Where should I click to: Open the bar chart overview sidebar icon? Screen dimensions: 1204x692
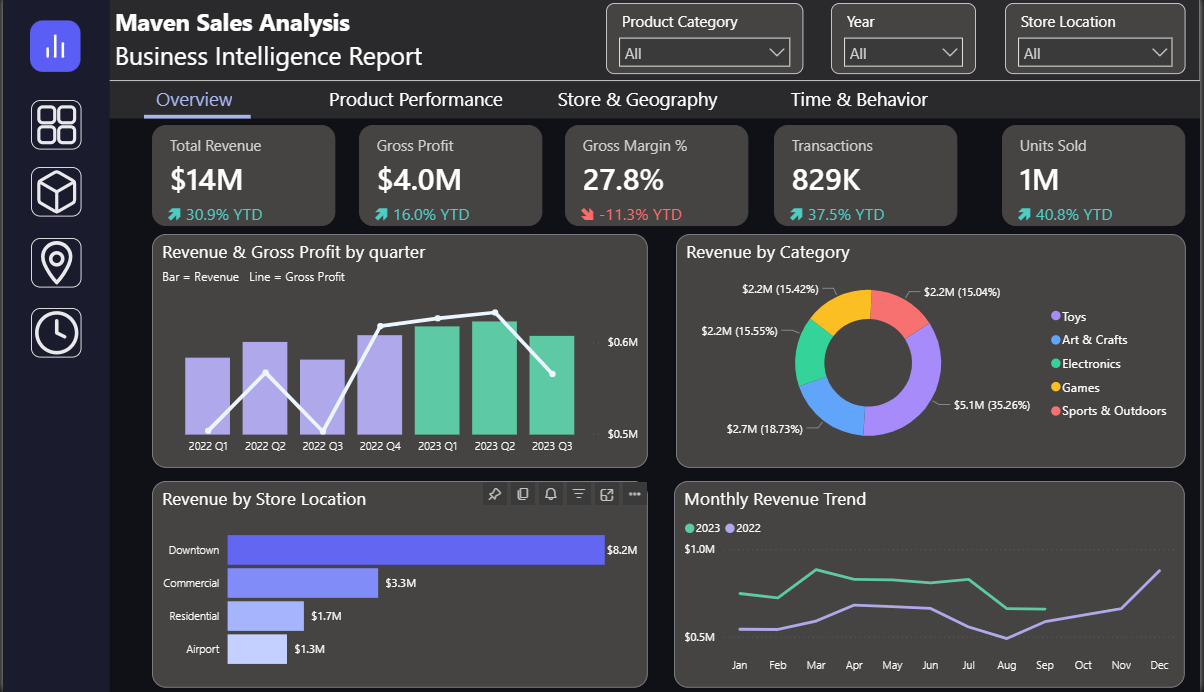(x=55, y=46)
